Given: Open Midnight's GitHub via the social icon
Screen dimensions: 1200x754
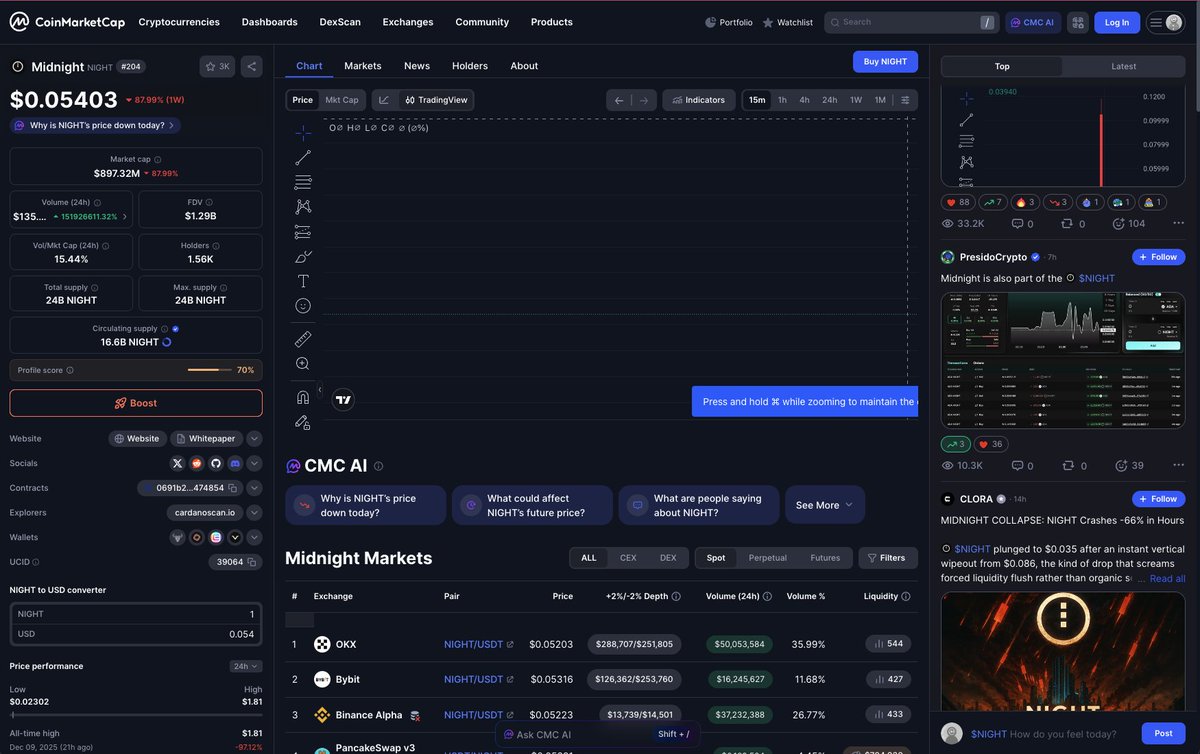Looking at the screenshot, I should 215,463.
